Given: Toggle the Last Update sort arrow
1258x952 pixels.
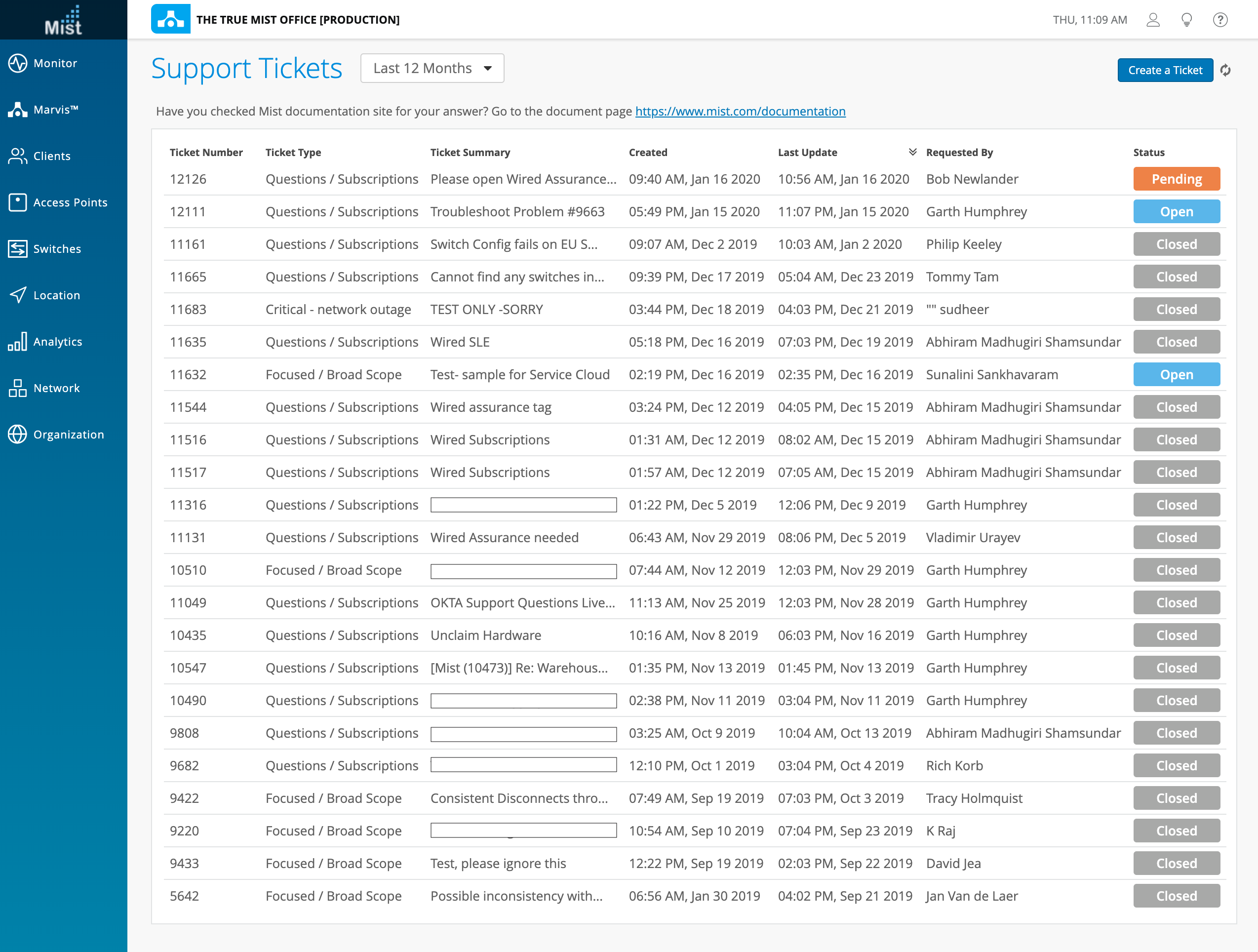Looking at the screenshot, I should [x=912, y=152].
